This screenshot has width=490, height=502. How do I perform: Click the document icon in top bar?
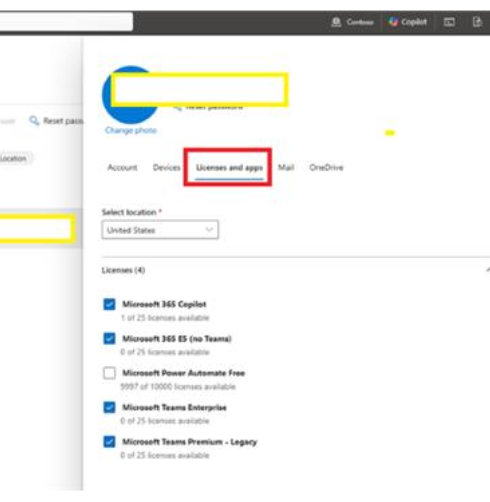[x=477, y=22]
